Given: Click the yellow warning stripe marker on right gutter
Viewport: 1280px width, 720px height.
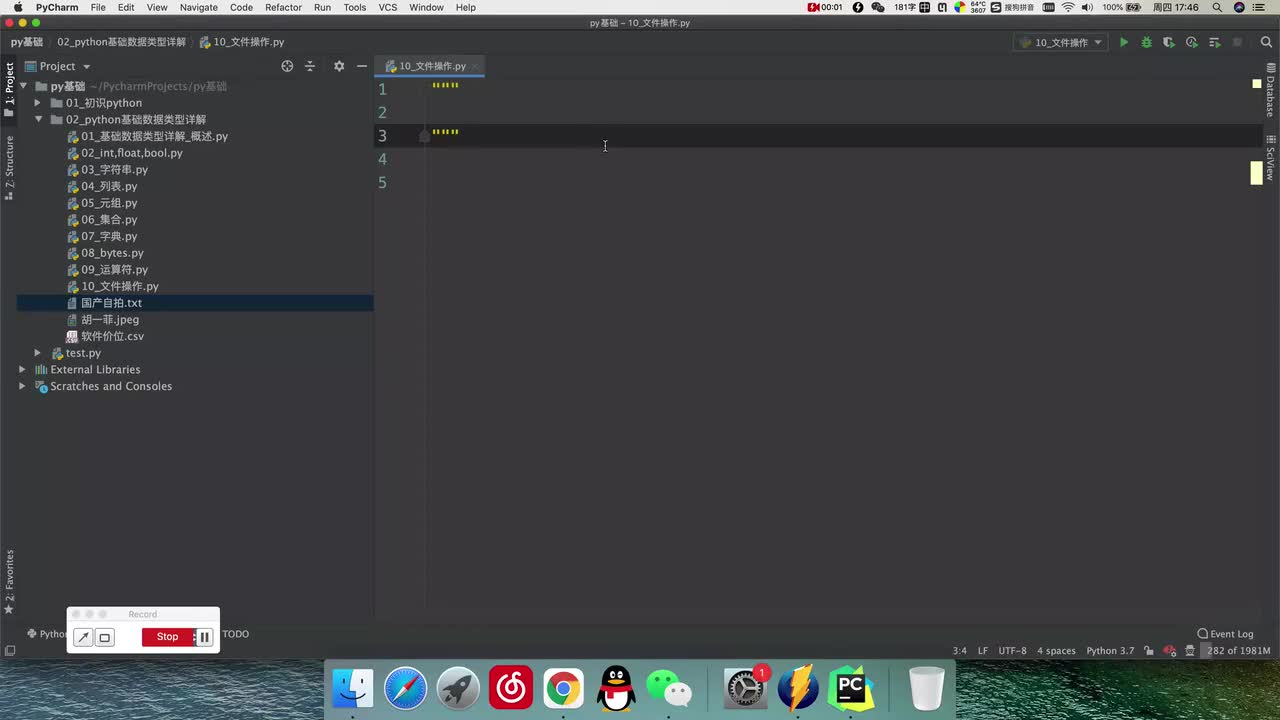Looking at the screenshot, I should click(x=1256, y=172).
